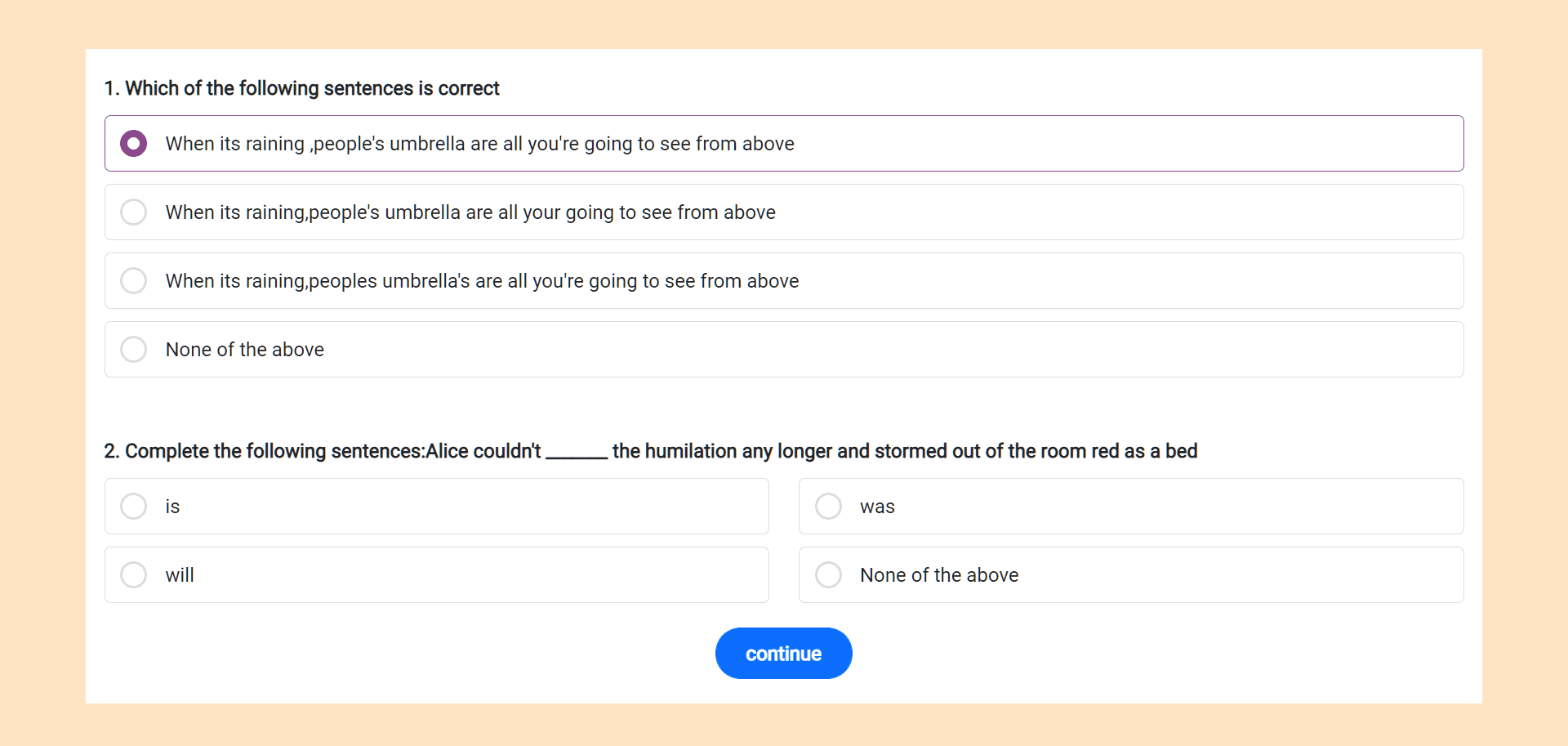Click question 1 heading text
The width and height of the screenshot is (1568, 746).
[302, 88]
